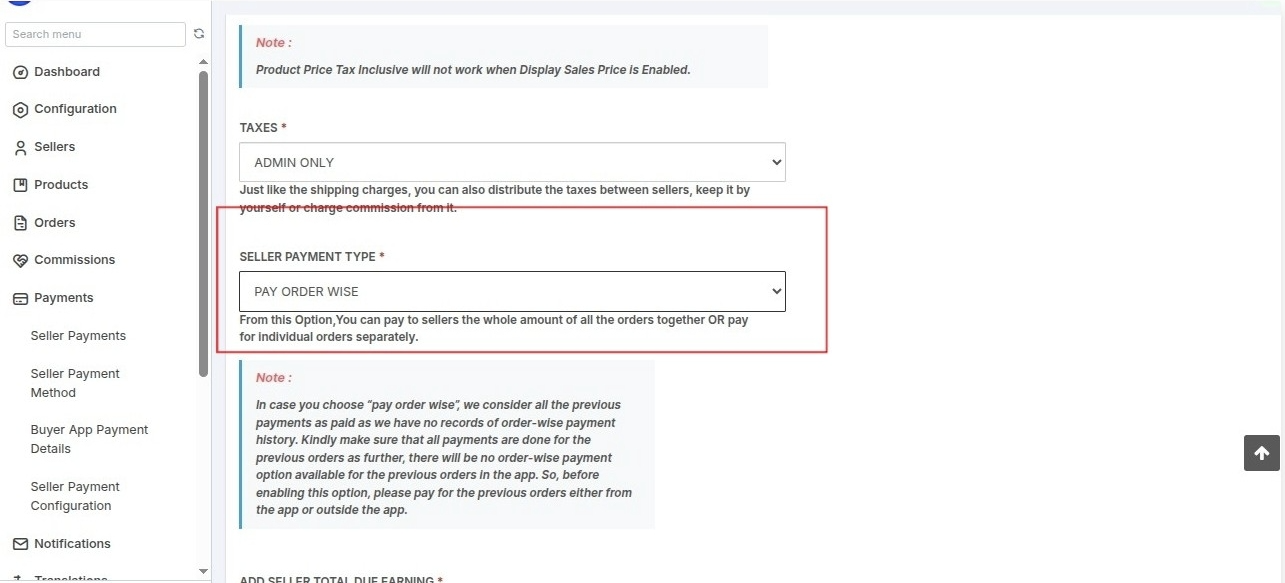This screenshot has height=583, width=1285.
Task: Click the Sellers person icon
Action: click(20, 148)
